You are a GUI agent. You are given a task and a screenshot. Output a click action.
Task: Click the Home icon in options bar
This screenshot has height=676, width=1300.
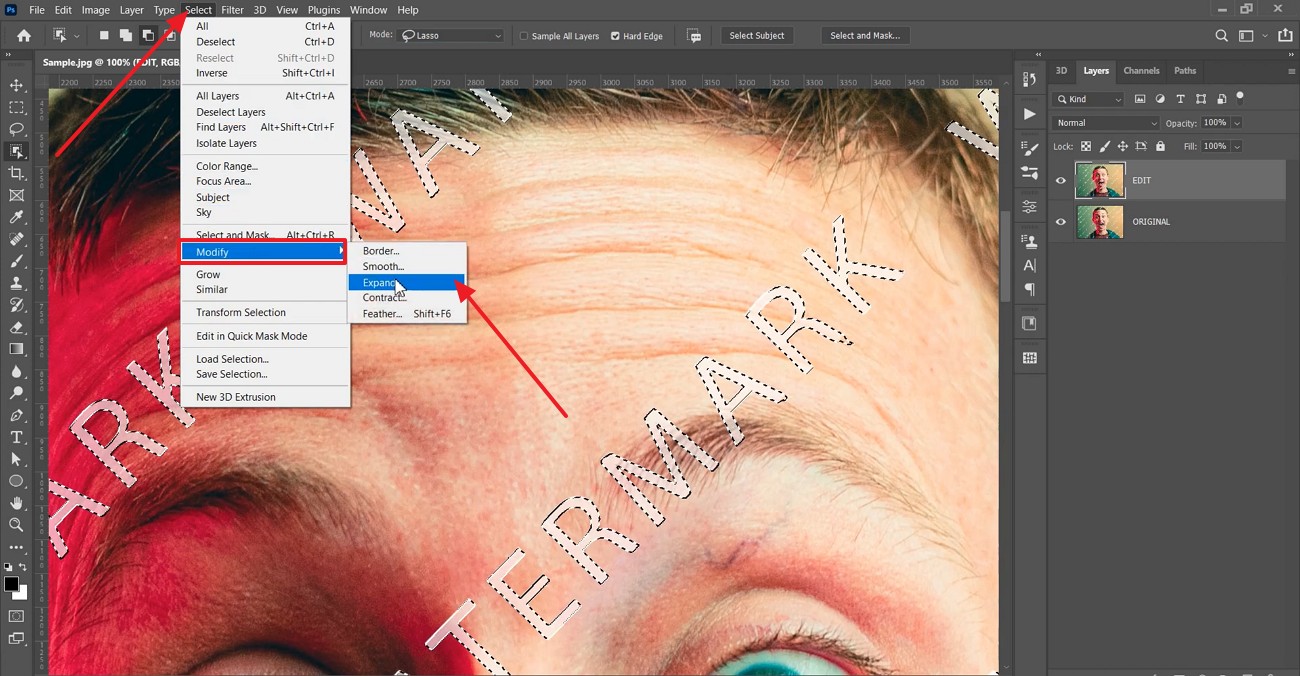(x=24, y=35)
